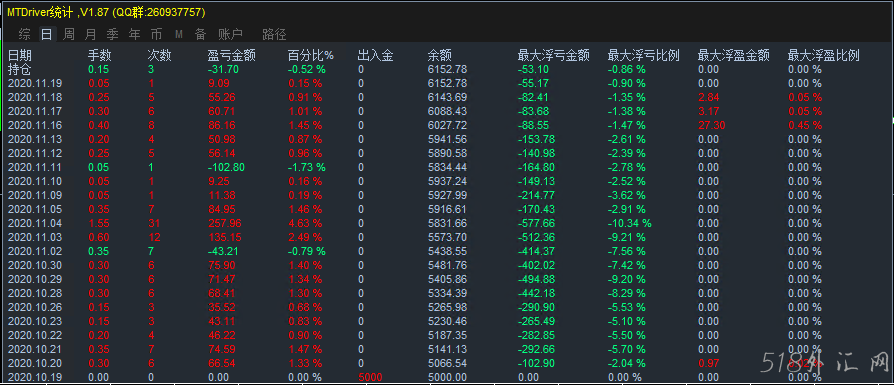Open the 备 notes tab
894x385 pixels.
tap(201, 34)
